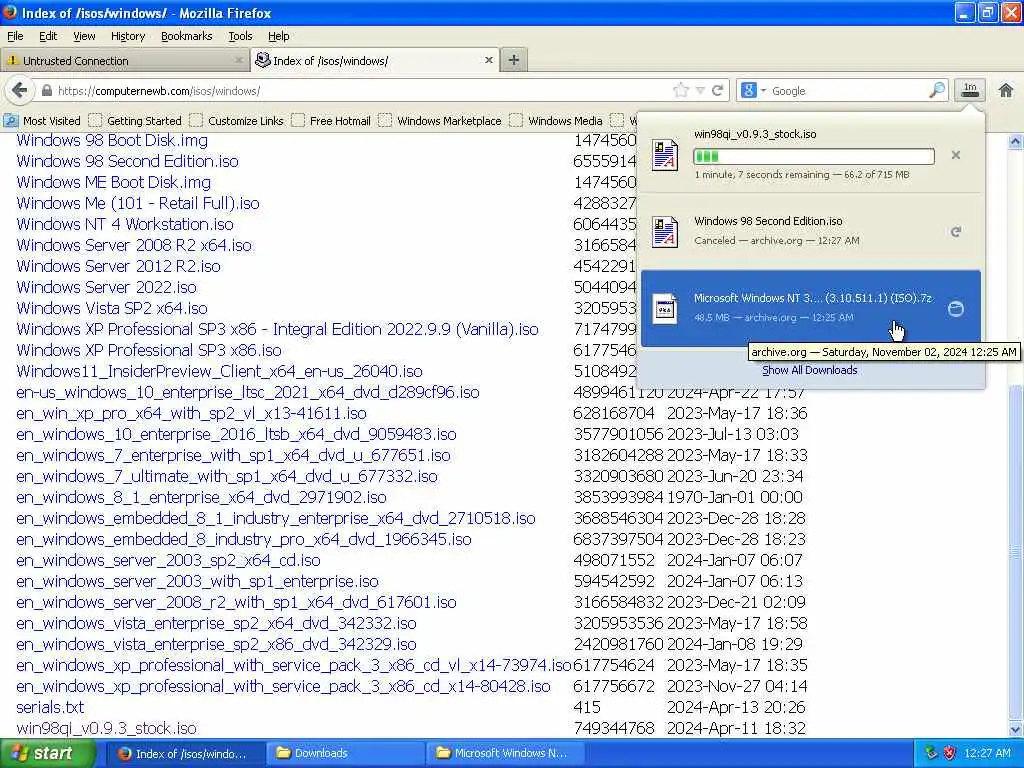The width and height of the screenshot is (1024, 768).
Task: Switch to Downloads folder taskbar button
Action: coord(345,753)
